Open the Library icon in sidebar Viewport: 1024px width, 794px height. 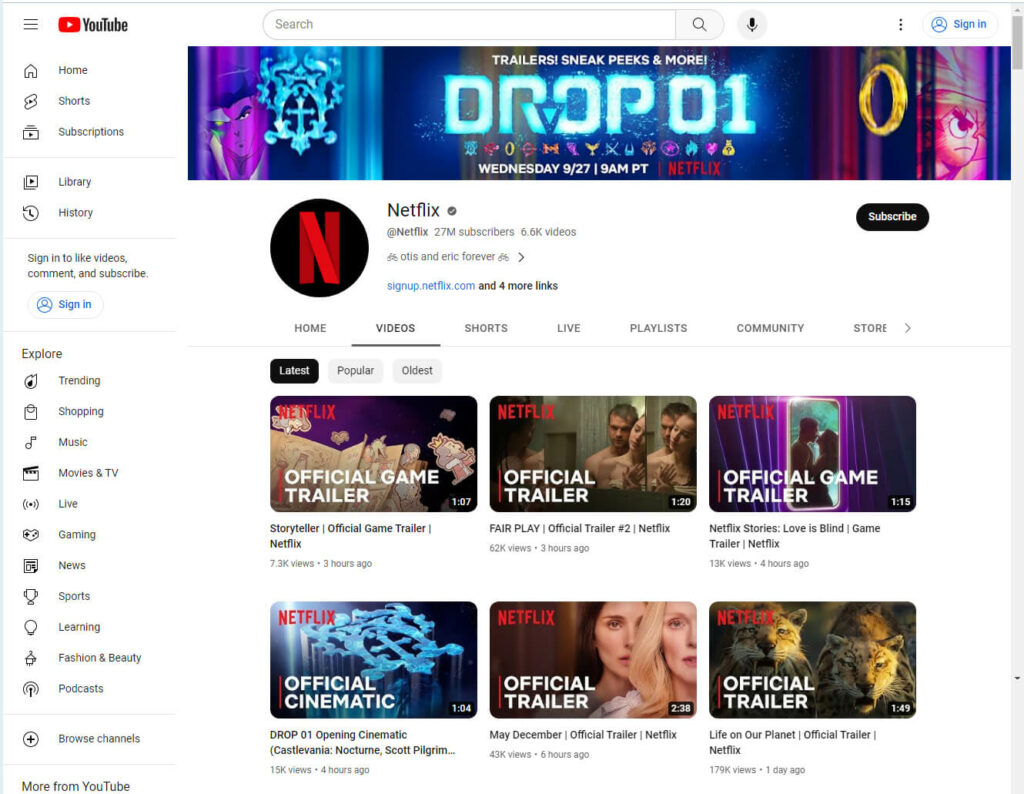click(x=31, y=182)
